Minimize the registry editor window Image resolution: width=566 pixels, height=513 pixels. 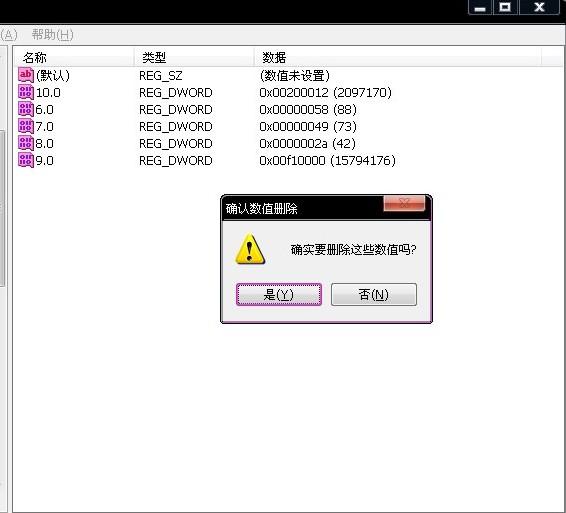(x=480, y=7)
